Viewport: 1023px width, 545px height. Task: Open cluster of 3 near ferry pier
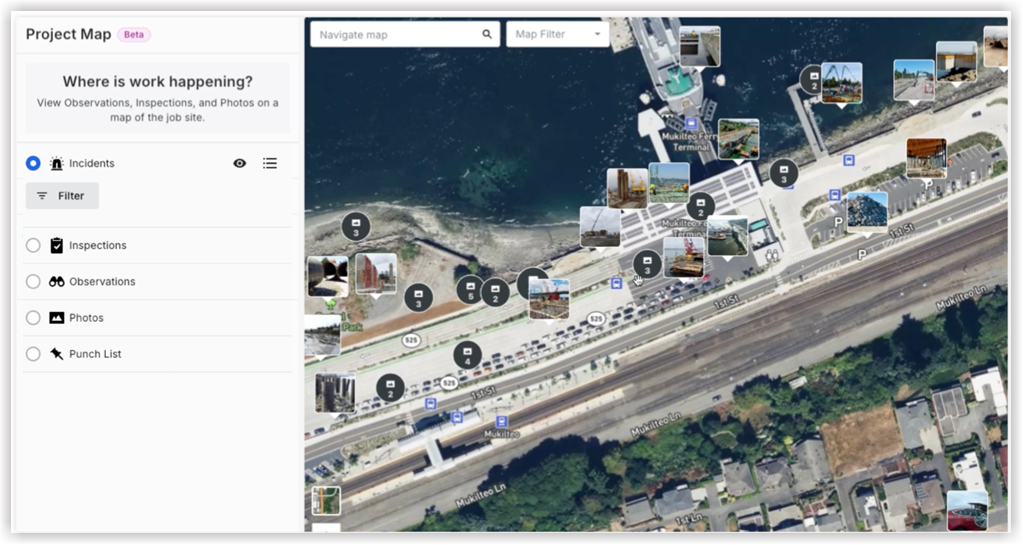[784, 173]
